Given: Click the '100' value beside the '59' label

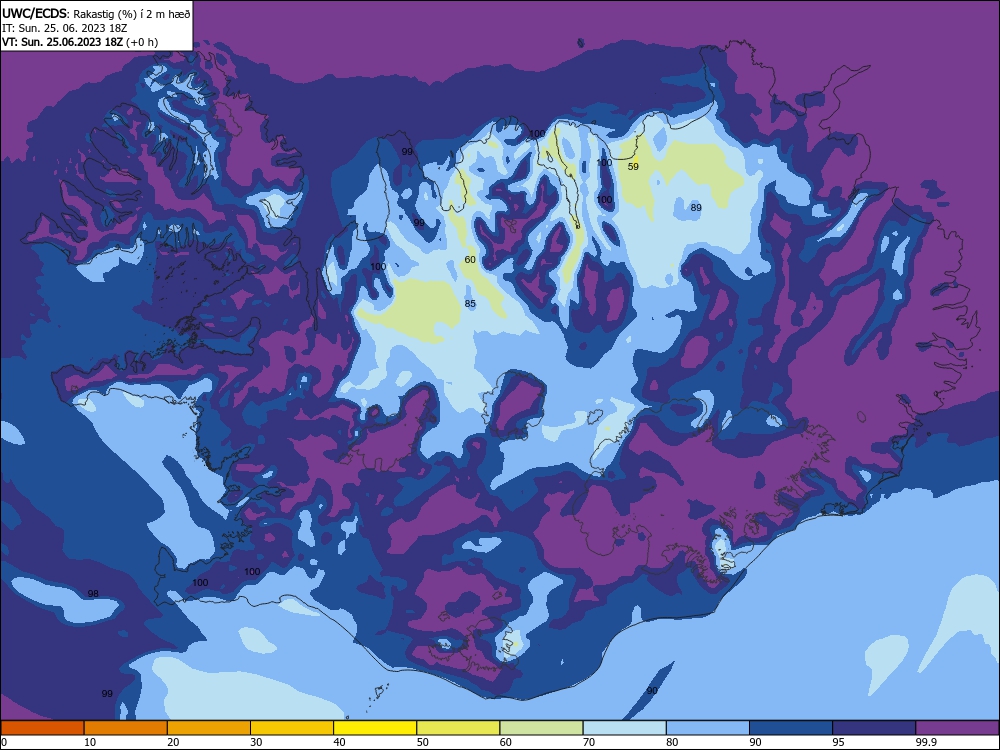Looking at the screenshot, I should (x=604, y=163).
